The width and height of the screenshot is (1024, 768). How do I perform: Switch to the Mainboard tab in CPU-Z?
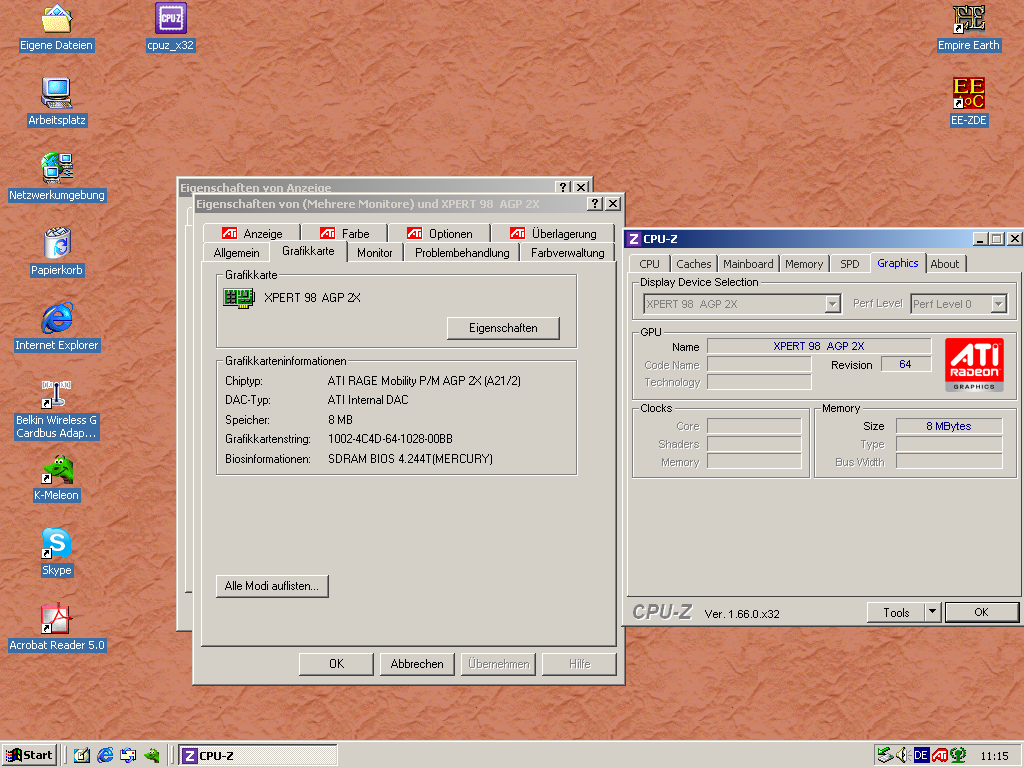(748, 264)
